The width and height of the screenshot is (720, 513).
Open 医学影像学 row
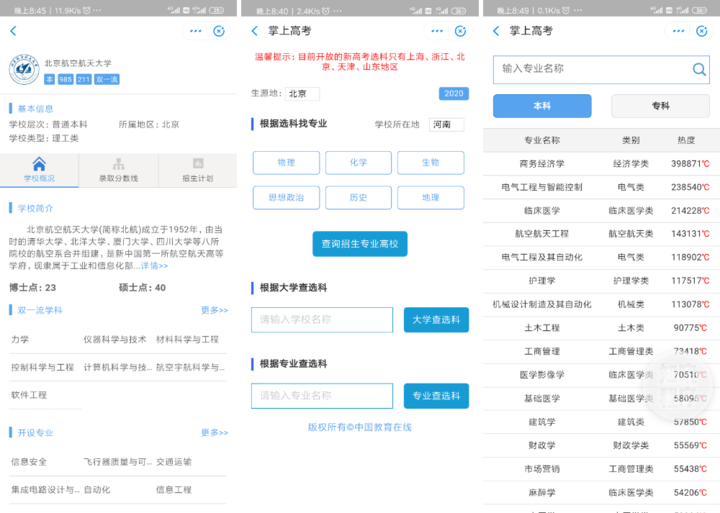pyautogui.click(x=601, y=375)
